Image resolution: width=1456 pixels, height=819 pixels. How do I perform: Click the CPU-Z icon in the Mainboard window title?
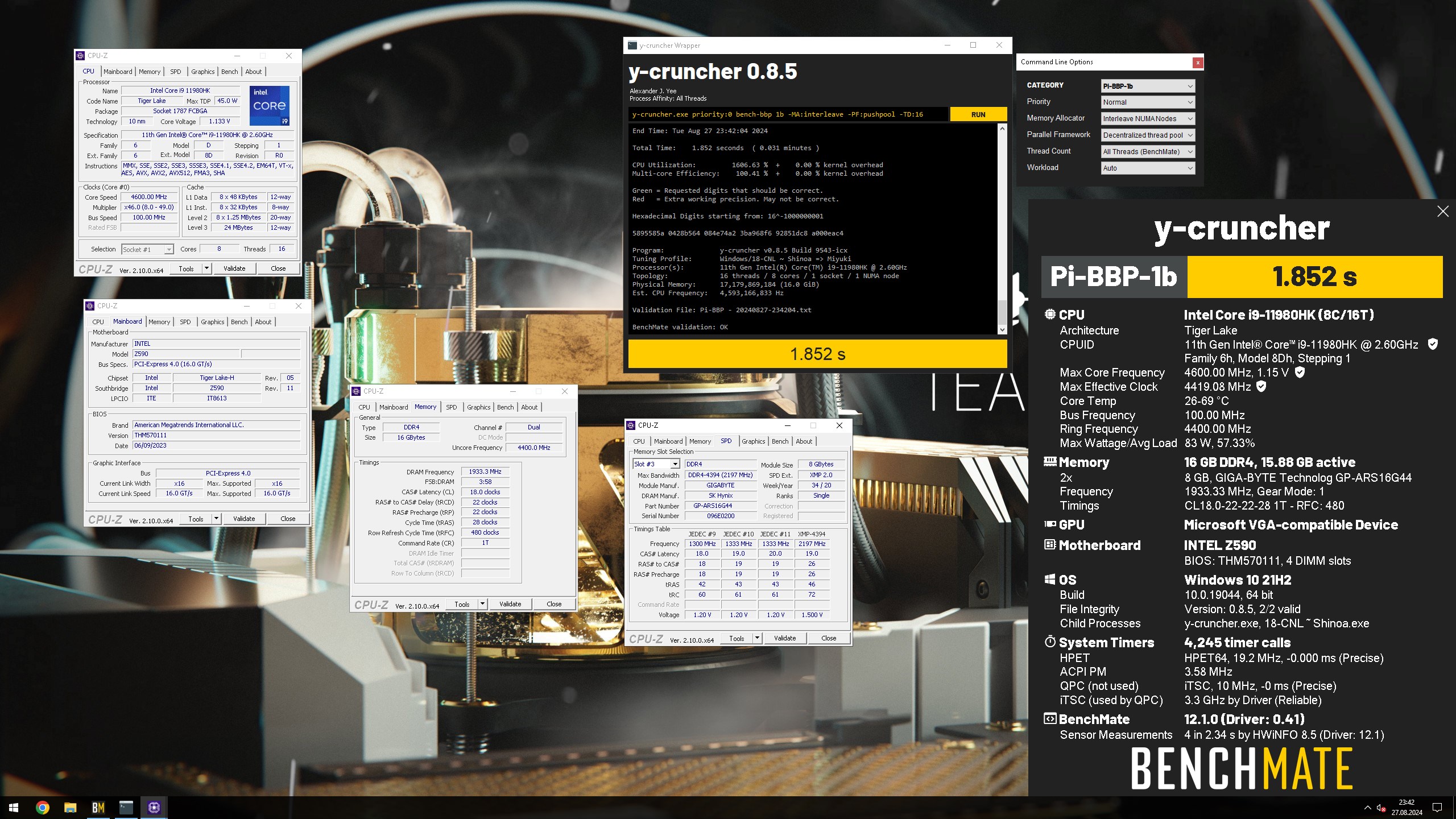point(90,306)
